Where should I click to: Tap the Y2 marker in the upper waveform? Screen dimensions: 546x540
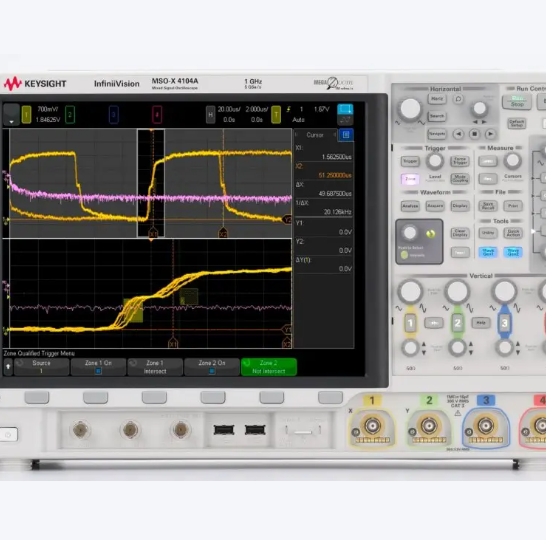click(x=287, y=220)
